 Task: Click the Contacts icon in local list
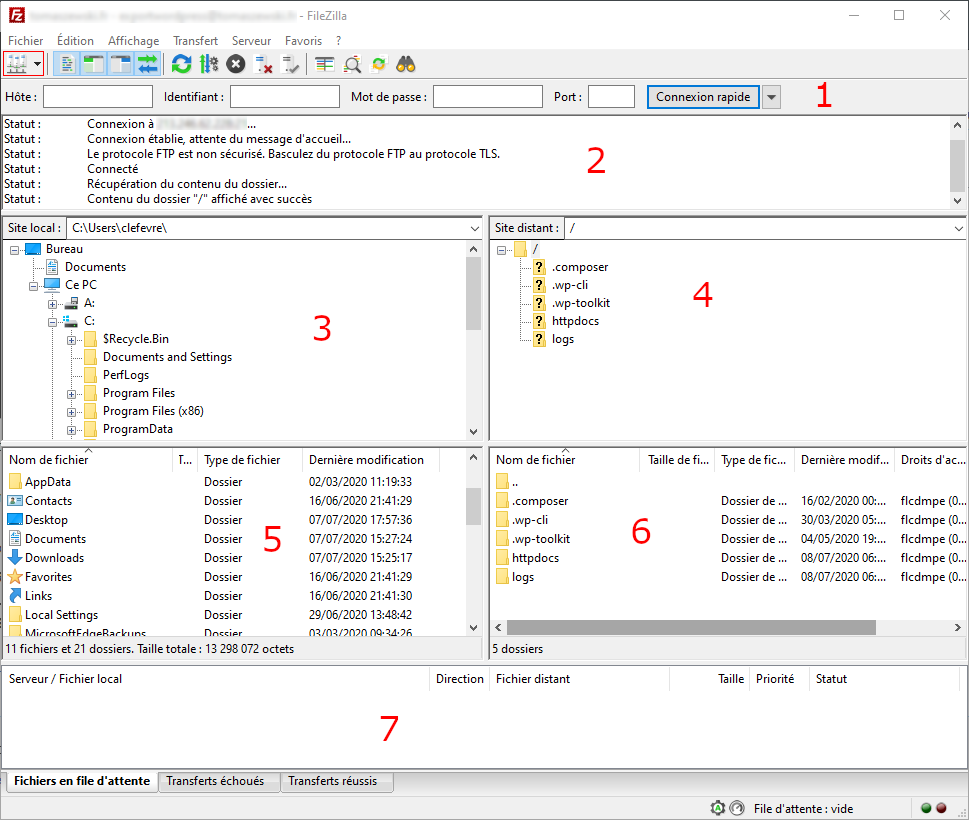(15, 501)
